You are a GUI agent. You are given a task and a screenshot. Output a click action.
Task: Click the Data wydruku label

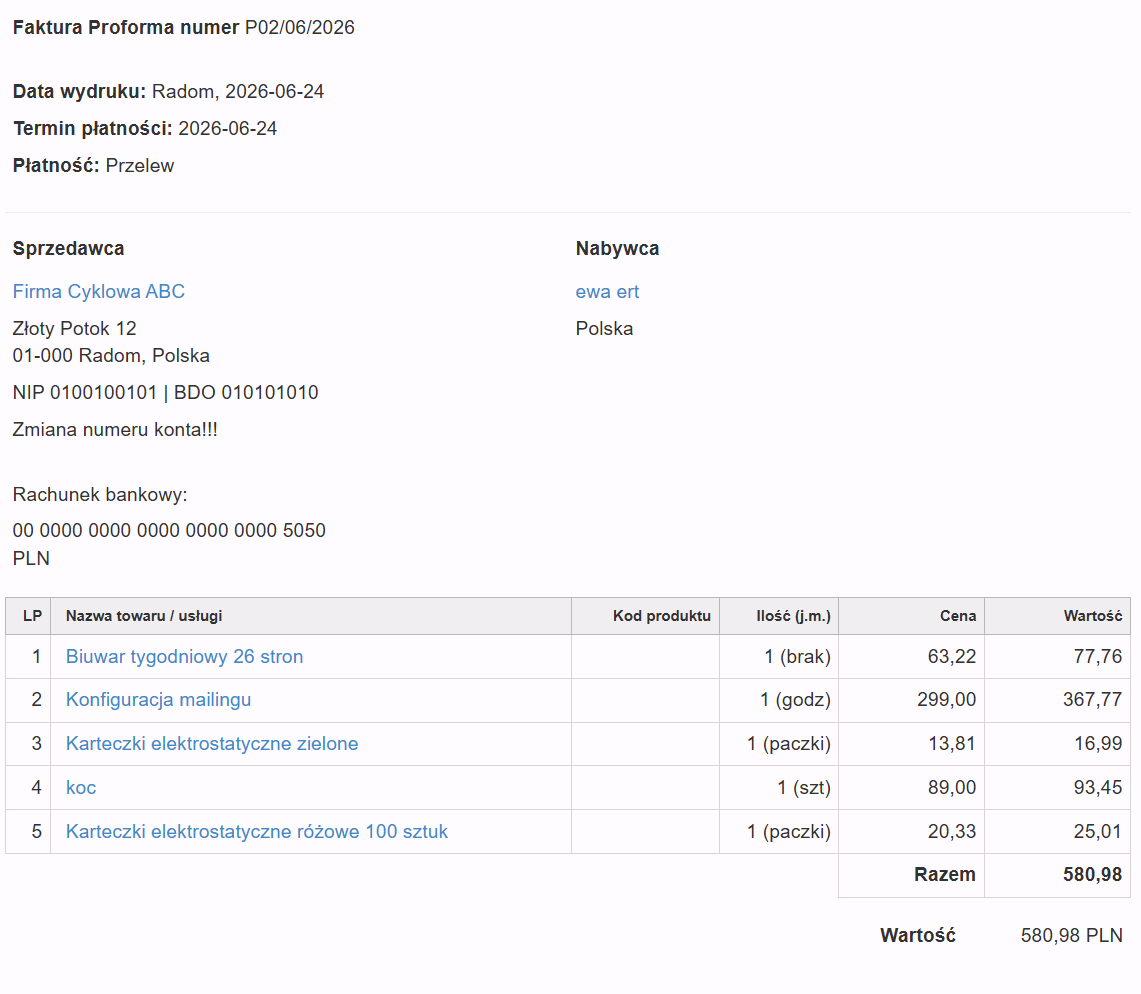(x=79, y=92)
